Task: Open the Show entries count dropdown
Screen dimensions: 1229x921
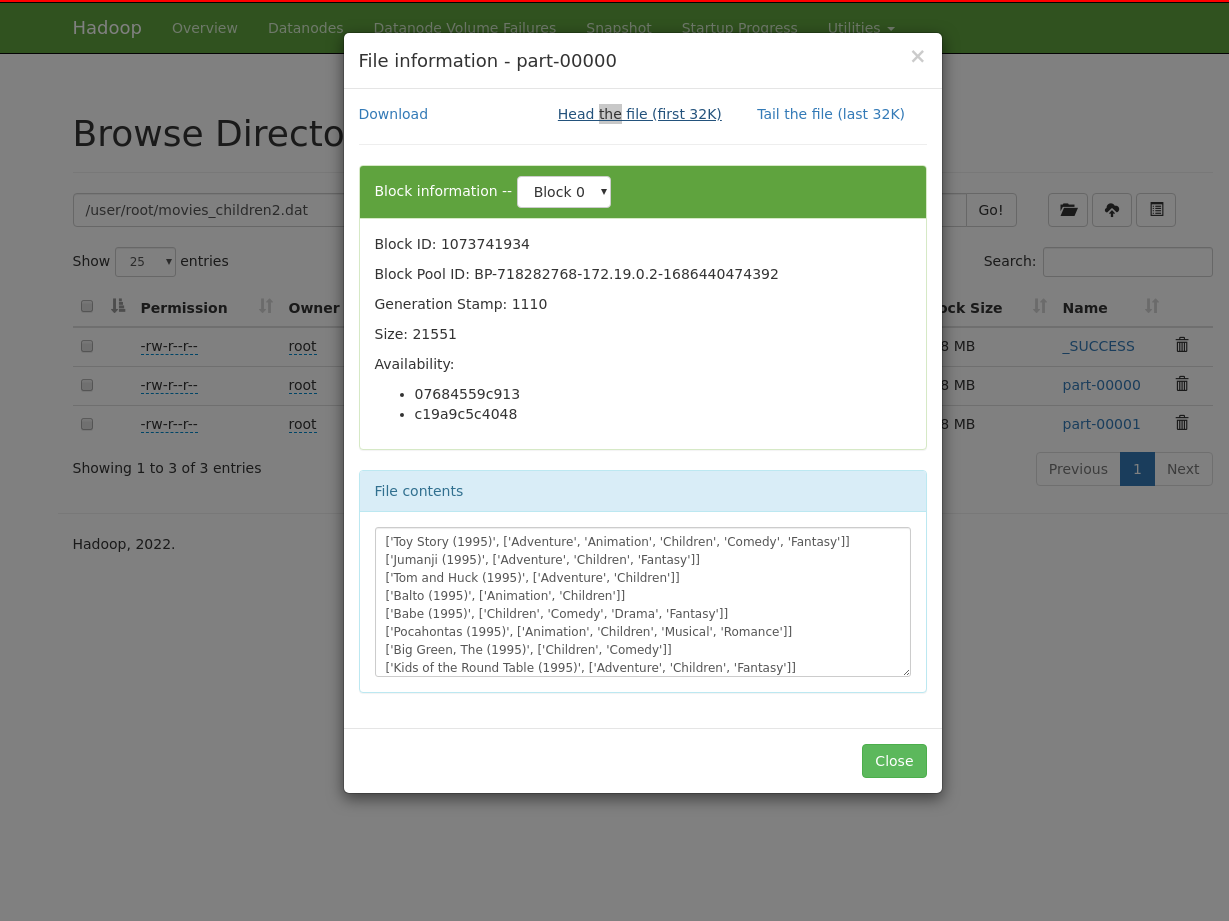Action: coord(145,262)
